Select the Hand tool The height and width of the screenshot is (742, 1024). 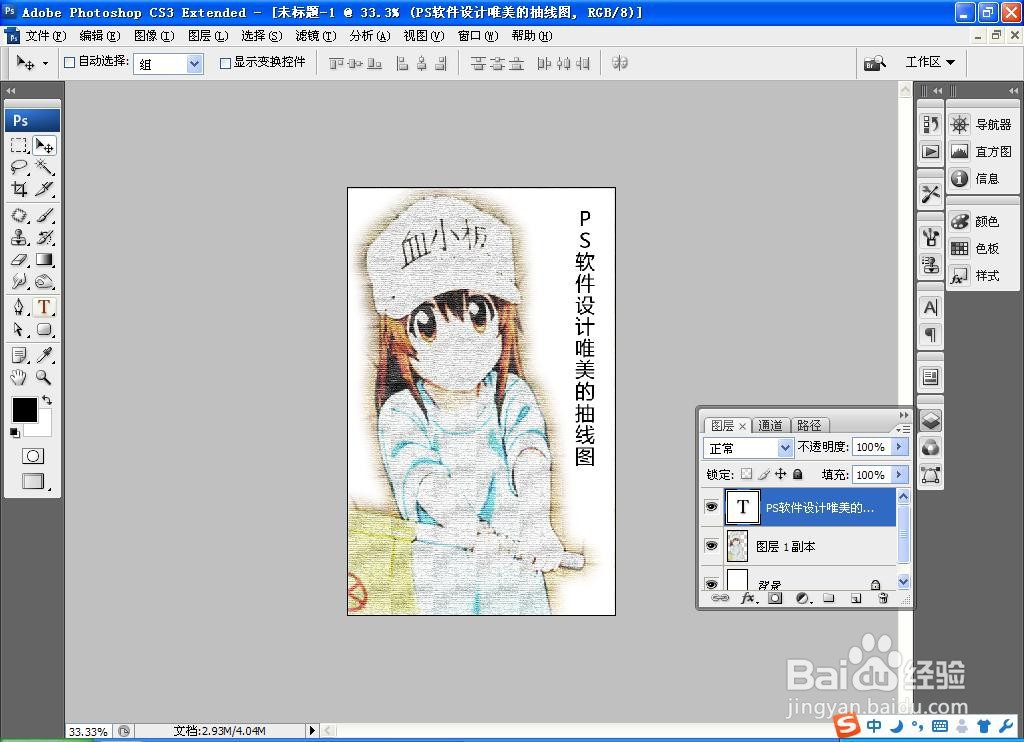pyautogui.click(x=20, y=377)
